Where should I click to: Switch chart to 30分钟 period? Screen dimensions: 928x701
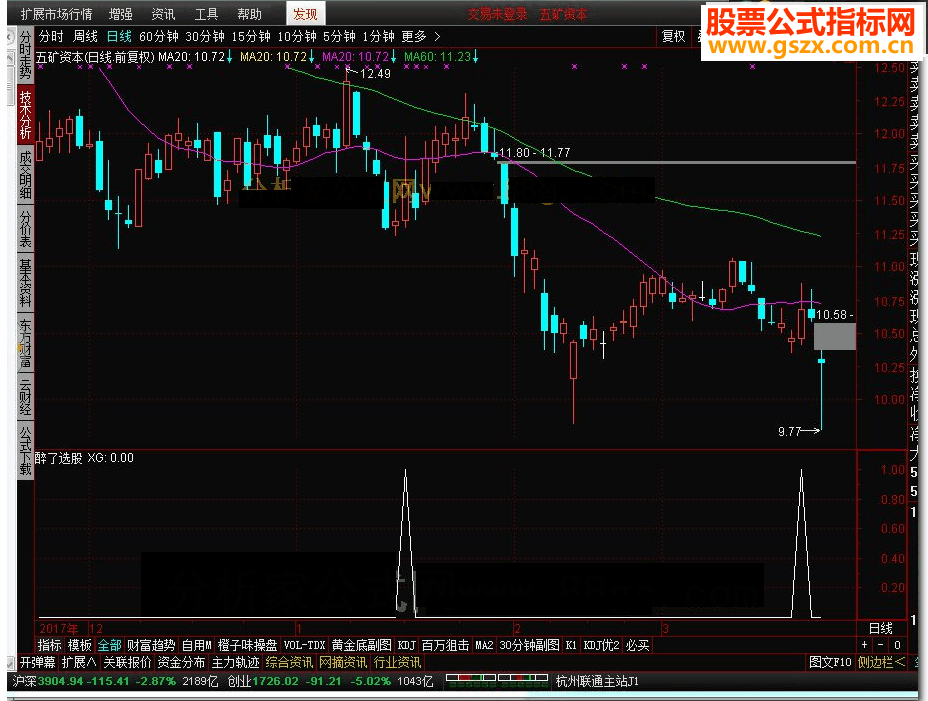pos(205,37)
